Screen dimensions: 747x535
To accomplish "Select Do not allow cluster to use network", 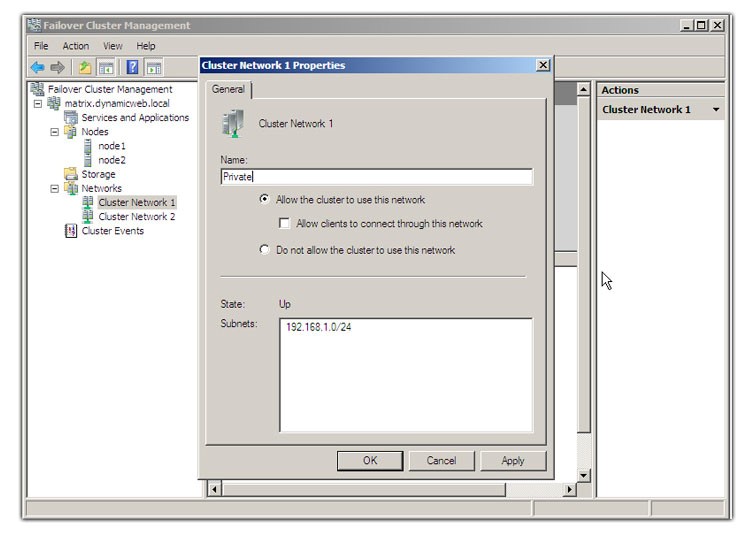I will [x=264, y=250].
